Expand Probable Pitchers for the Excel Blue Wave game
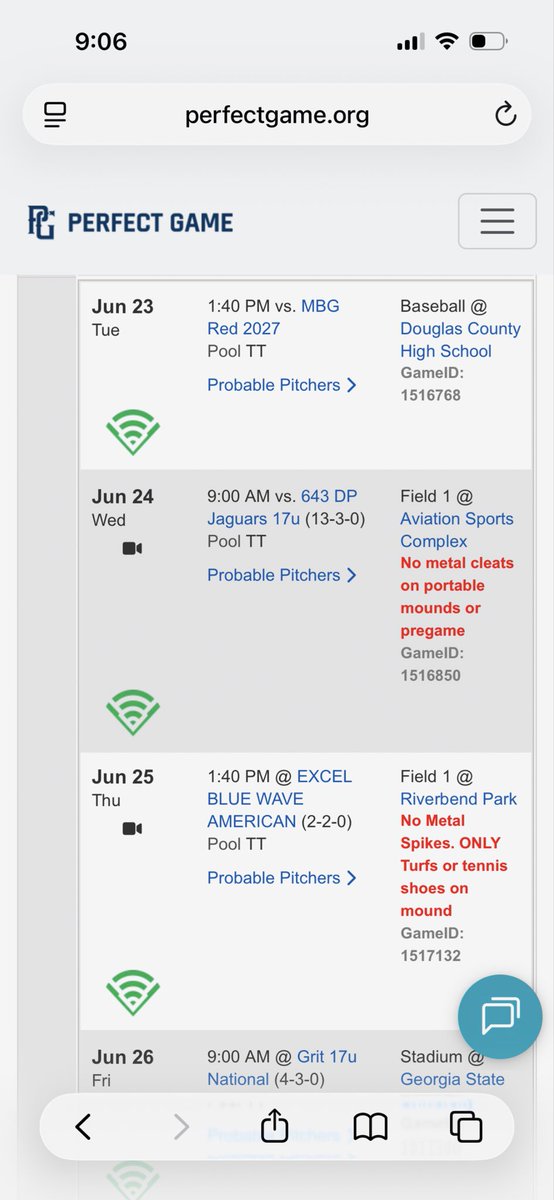 point(282,878)
